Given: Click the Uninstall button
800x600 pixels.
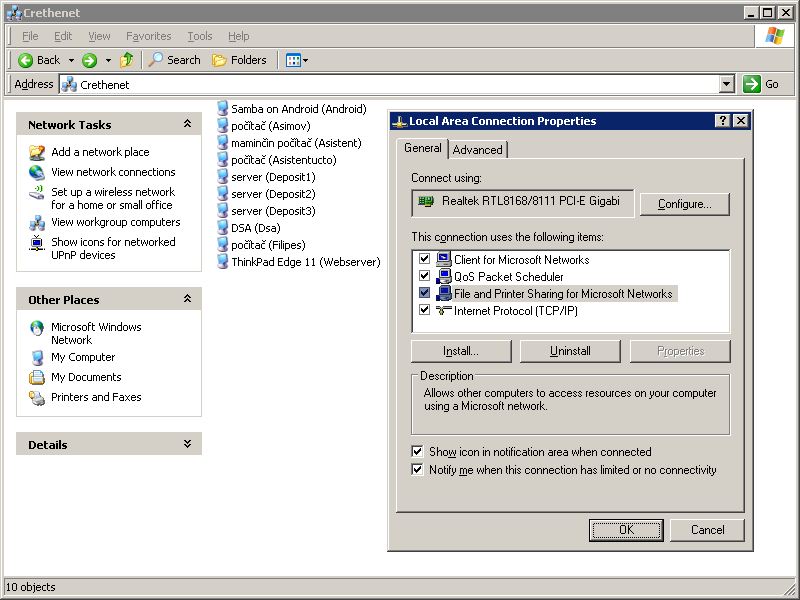Looking at the screenshot, I should pos(570,351).
